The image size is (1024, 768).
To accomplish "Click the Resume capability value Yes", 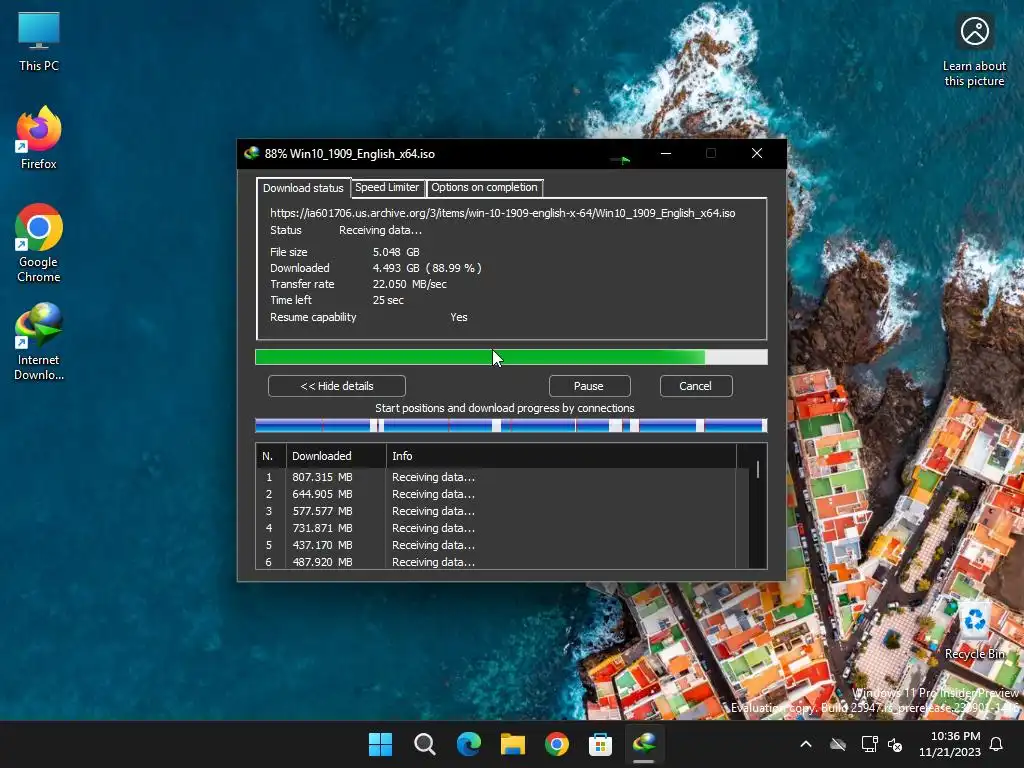I will click(459, 317).
